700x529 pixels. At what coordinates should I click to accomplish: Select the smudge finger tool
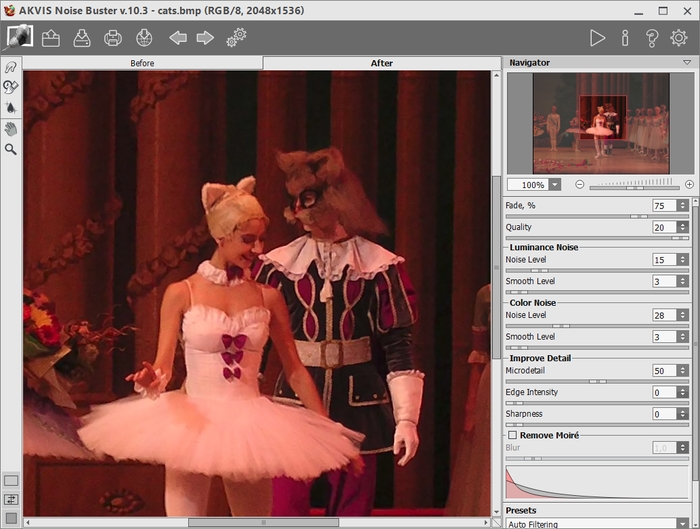[x=11, y=67]
